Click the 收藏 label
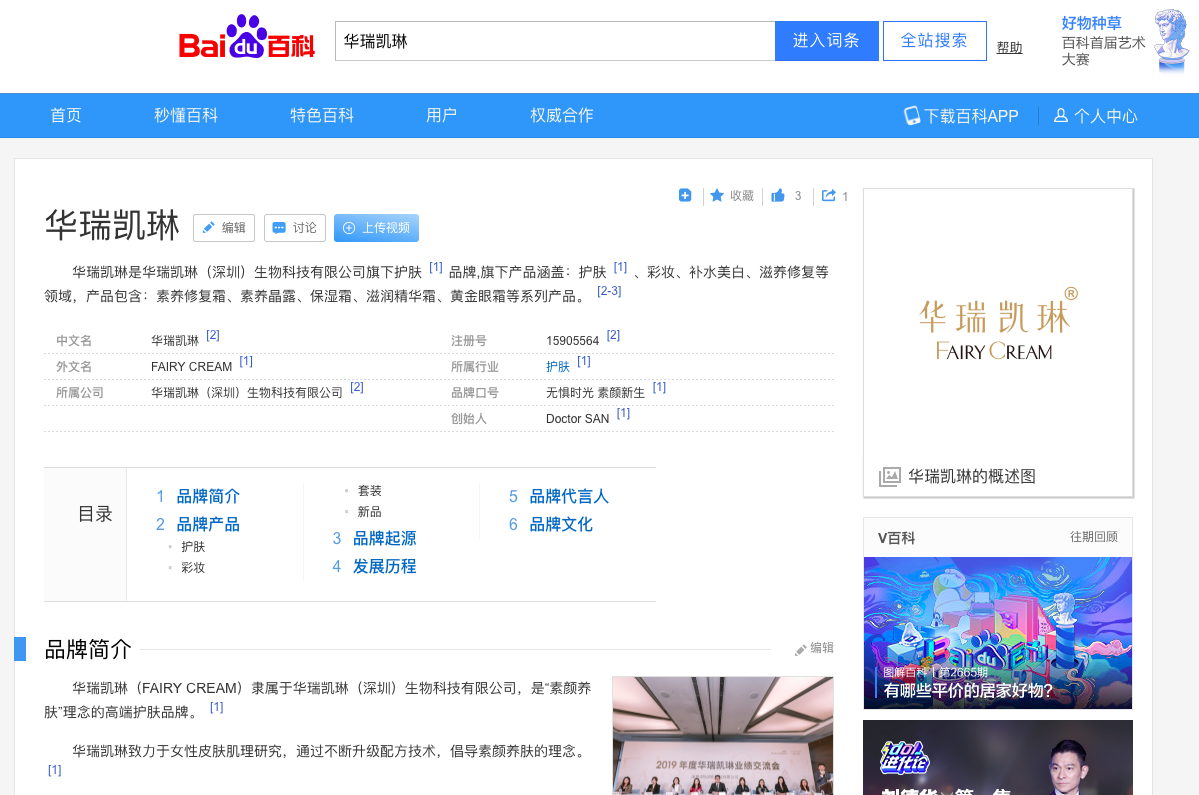1199x795 pixels. click(742, 196)
